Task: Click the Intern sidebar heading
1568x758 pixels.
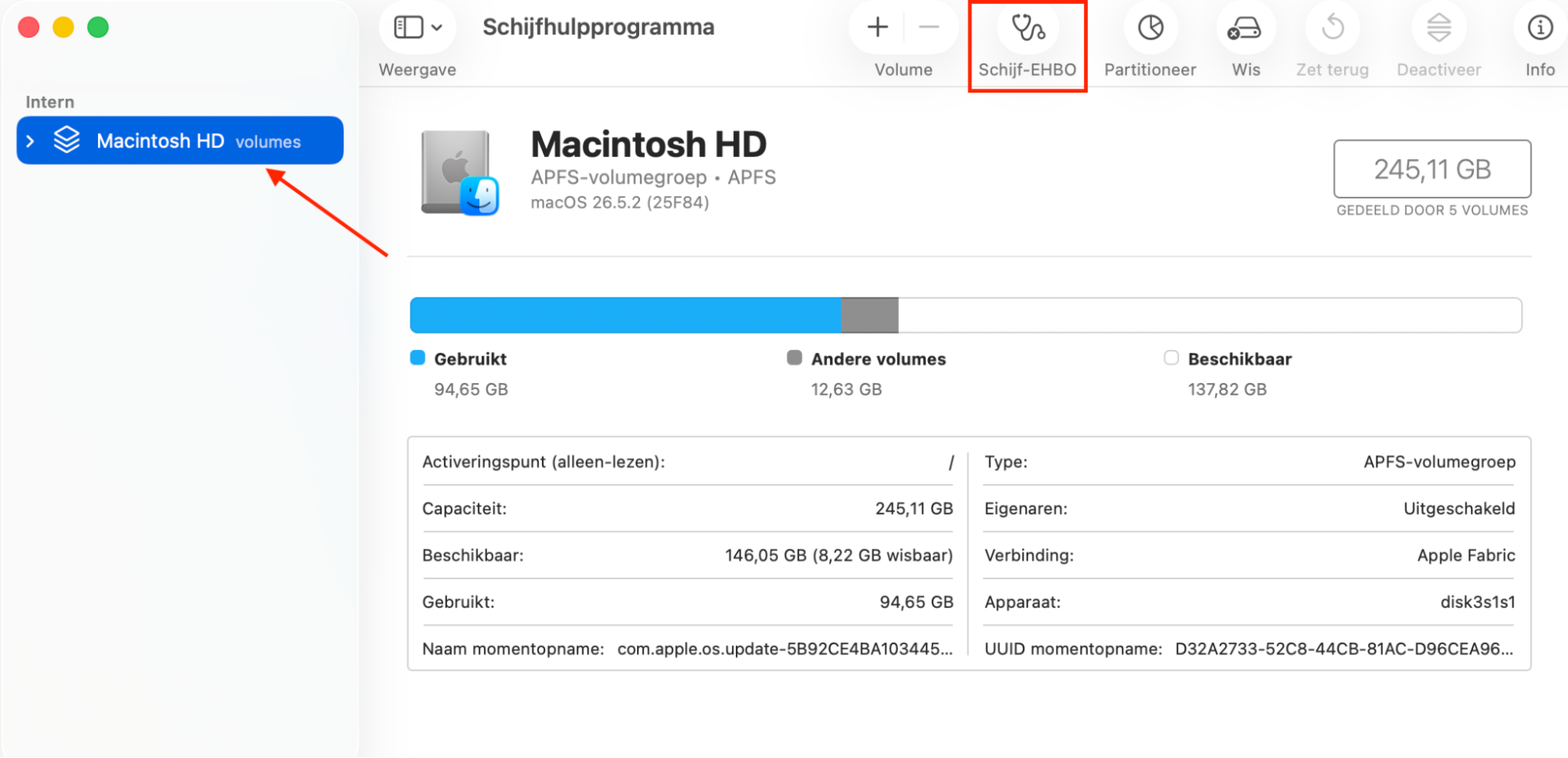Action: click(49, 102)
